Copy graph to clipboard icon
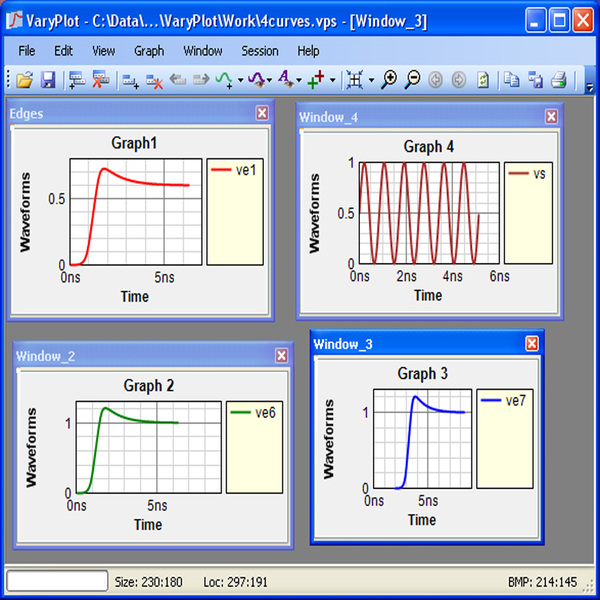The image size is (600, 600). tap(512, 80)
